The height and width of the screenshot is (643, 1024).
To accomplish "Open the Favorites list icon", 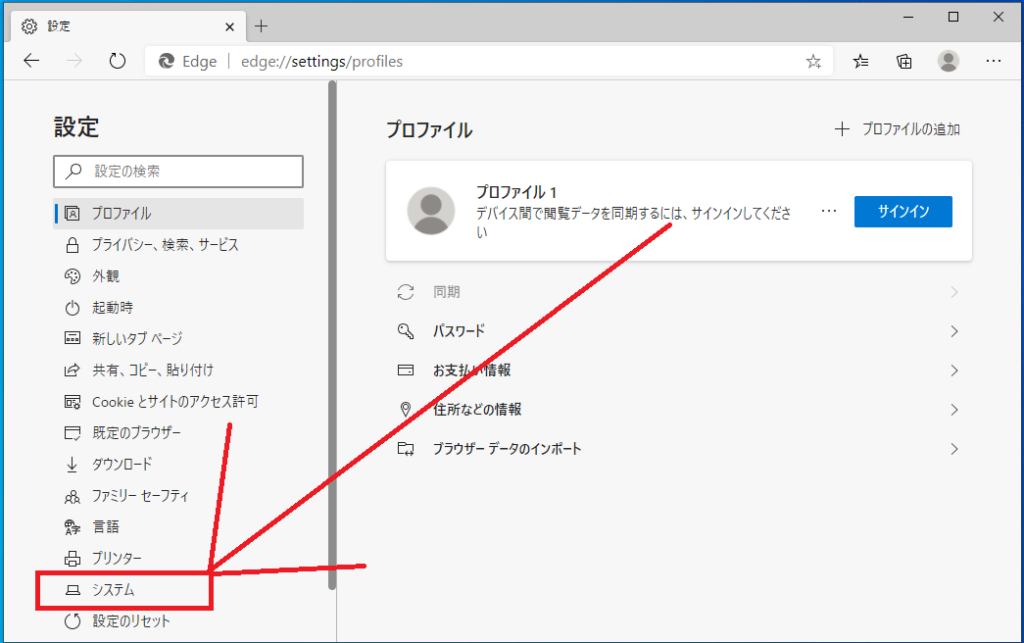I will point(861,61).
